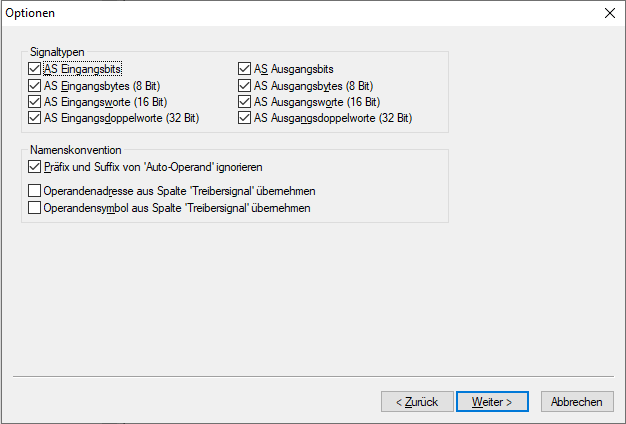The width and height of the screenshot is (626, 424).
Task: Toggle AS Ausgangsdoppelworte (32 Bit) checkbox
Action: click(x=245, y=118)
